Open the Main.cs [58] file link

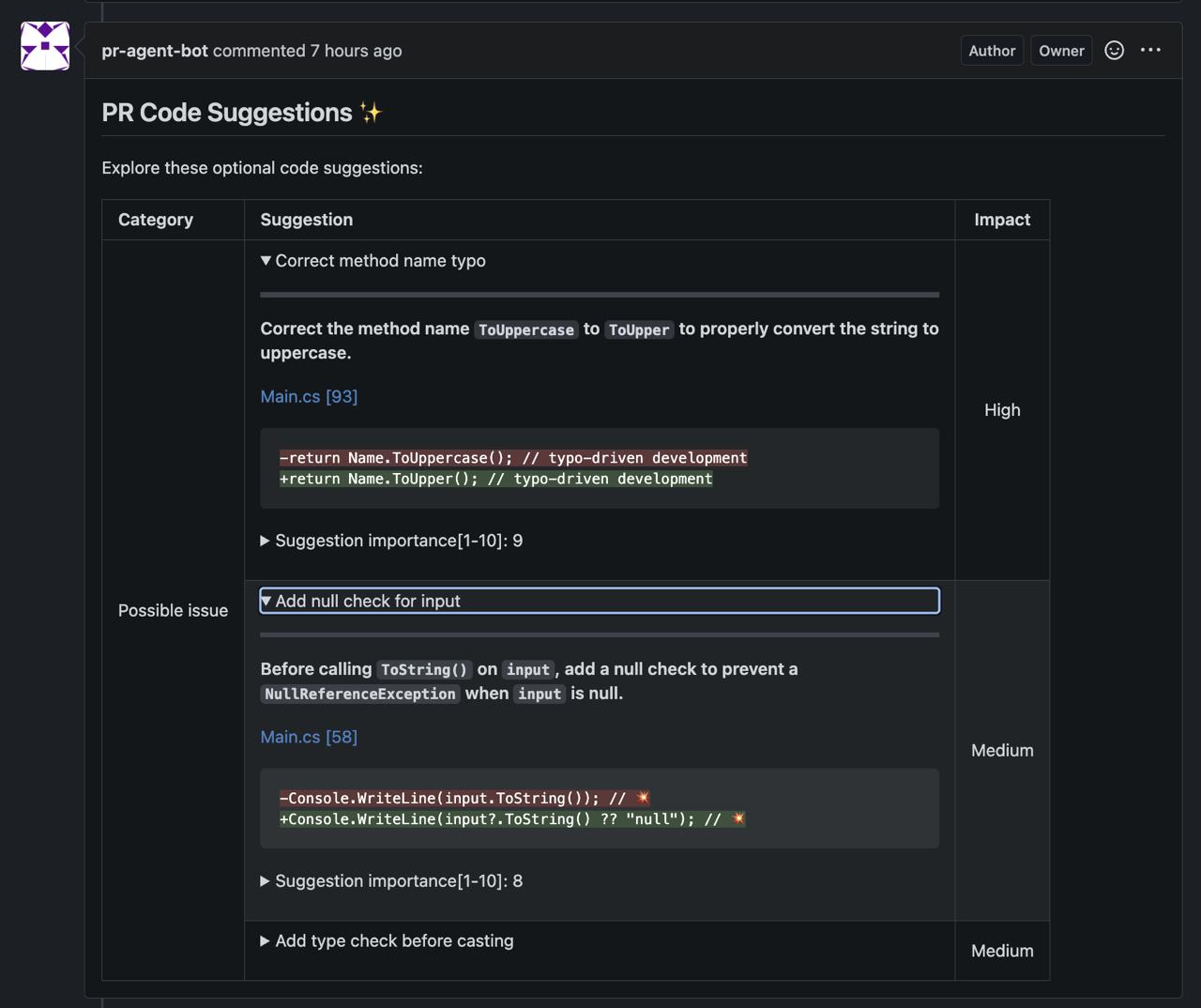(309, 737)
